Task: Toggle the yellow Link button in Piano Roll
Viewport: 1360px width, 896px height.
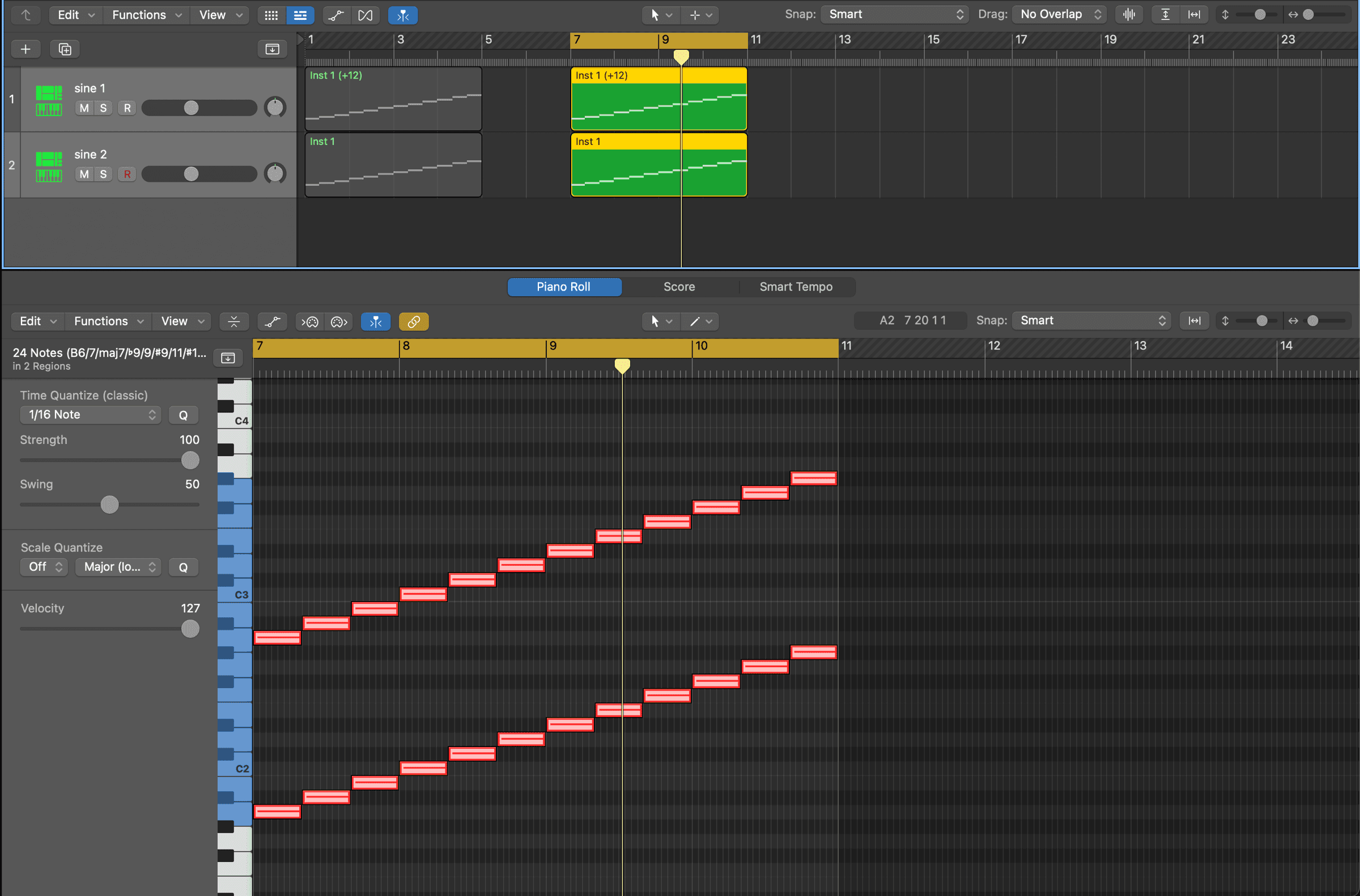Action: [414, 322]
